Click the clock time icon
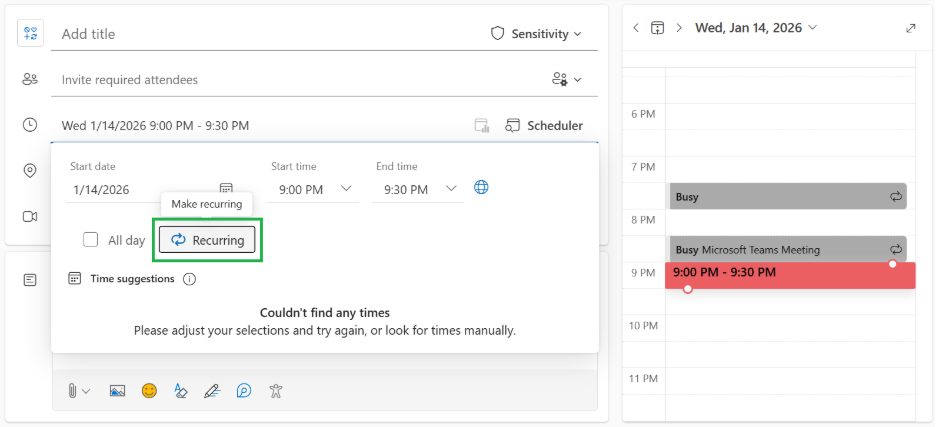The height and width of the screenshot is (427, 936). click(x=30, y=125)
